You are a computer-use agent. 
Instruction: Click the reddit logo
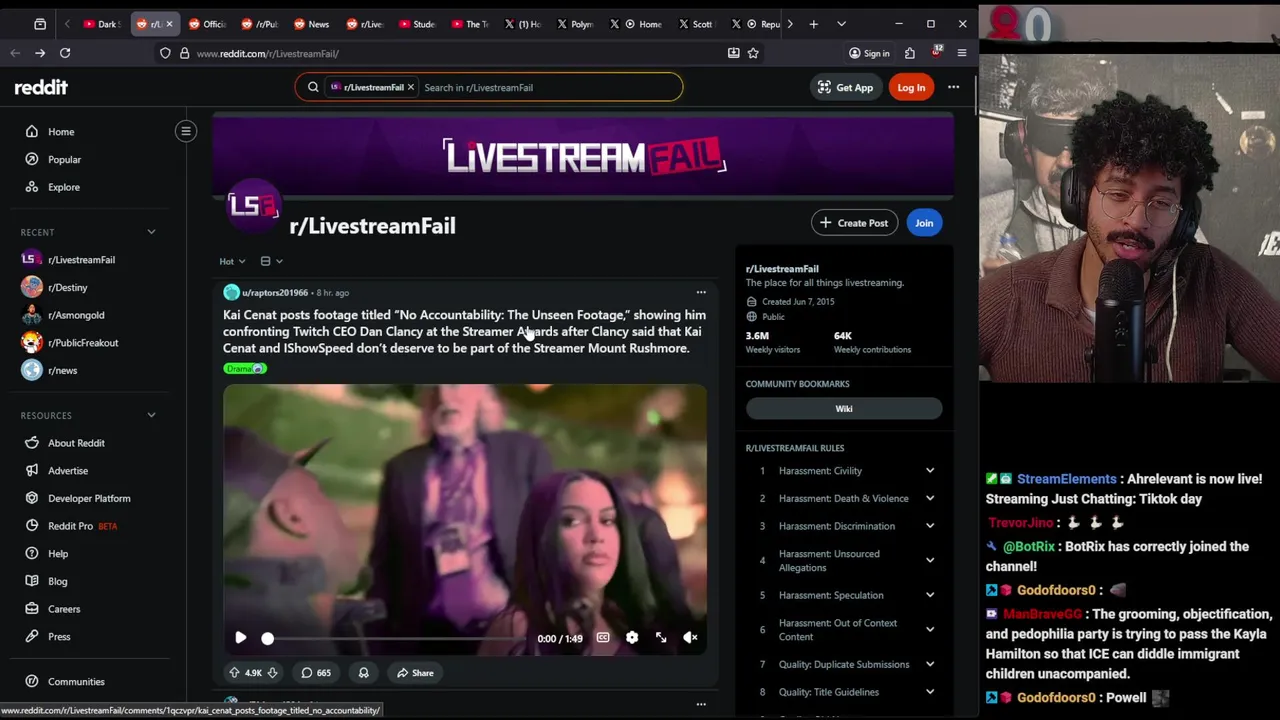tap(41, 88)
